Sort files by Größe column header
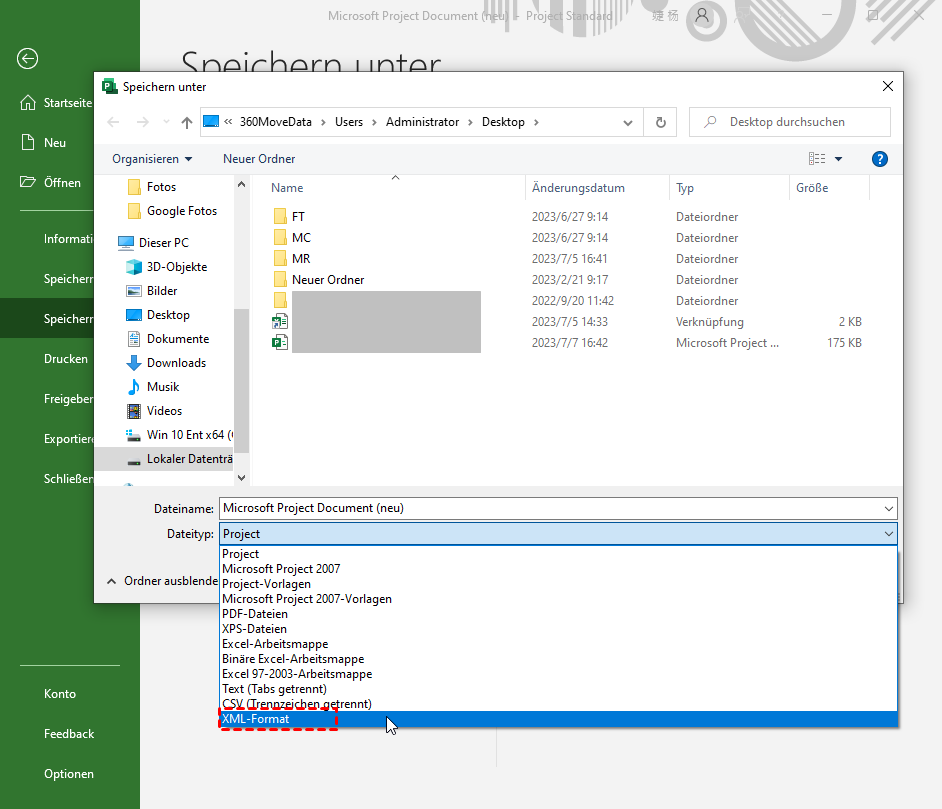The height and width of the screenshot is (809, 942). click(812, 188)
